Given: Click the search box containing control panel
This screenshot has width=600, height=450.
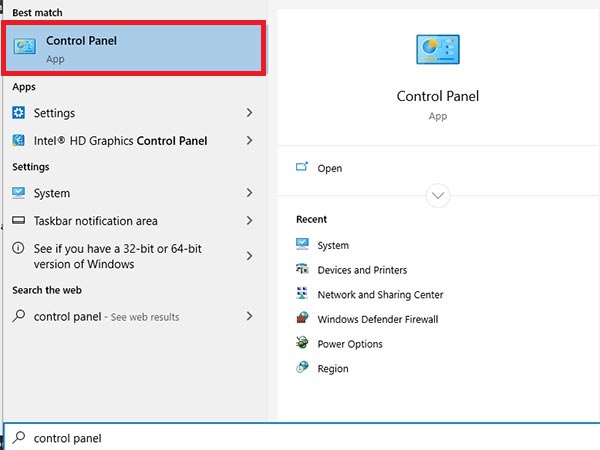Looking at the screenshot, I should (x=302, y=437).
